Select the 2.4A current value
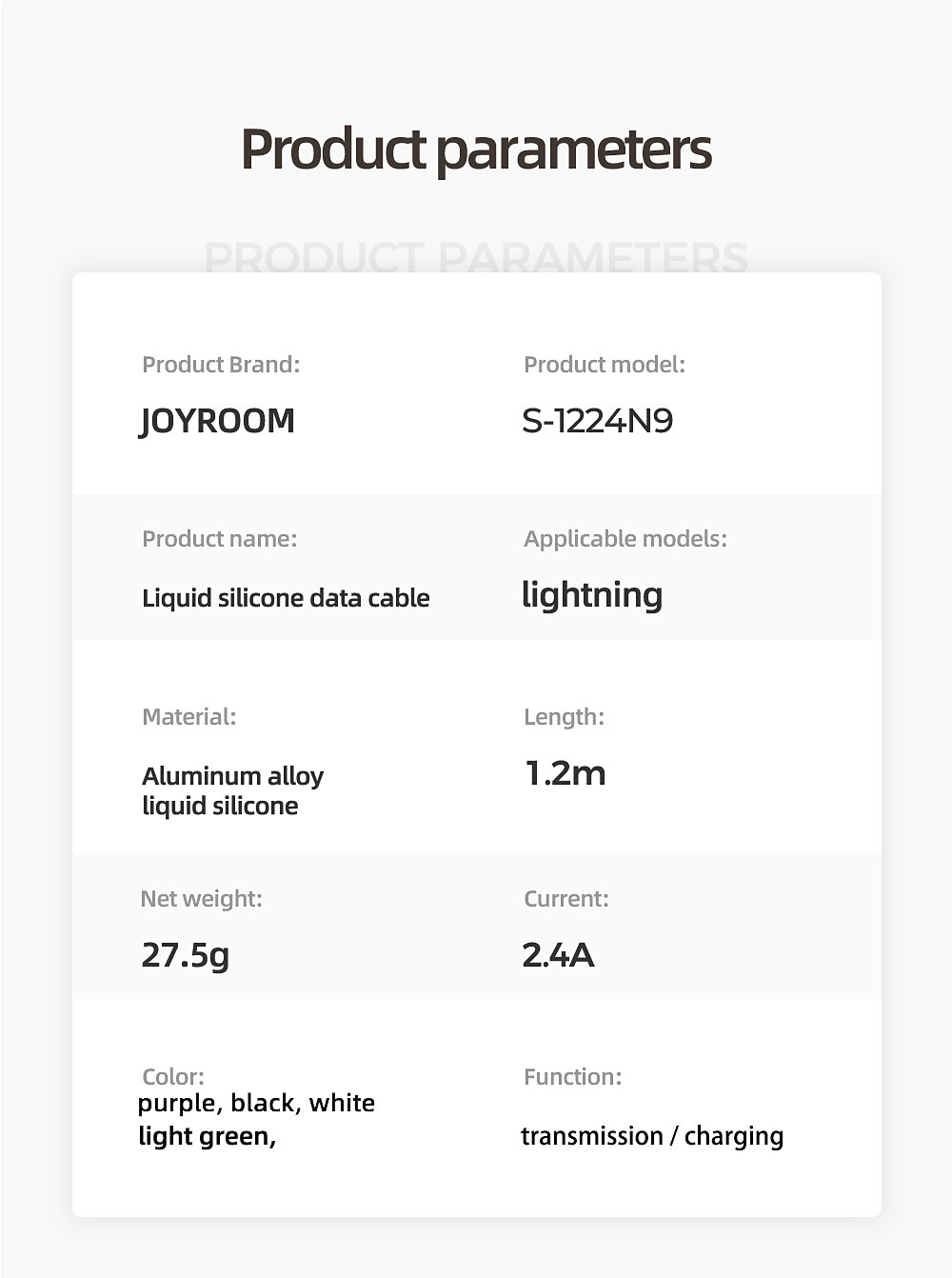The width and height of the screenshot is (952, 1278). [558, 954]
